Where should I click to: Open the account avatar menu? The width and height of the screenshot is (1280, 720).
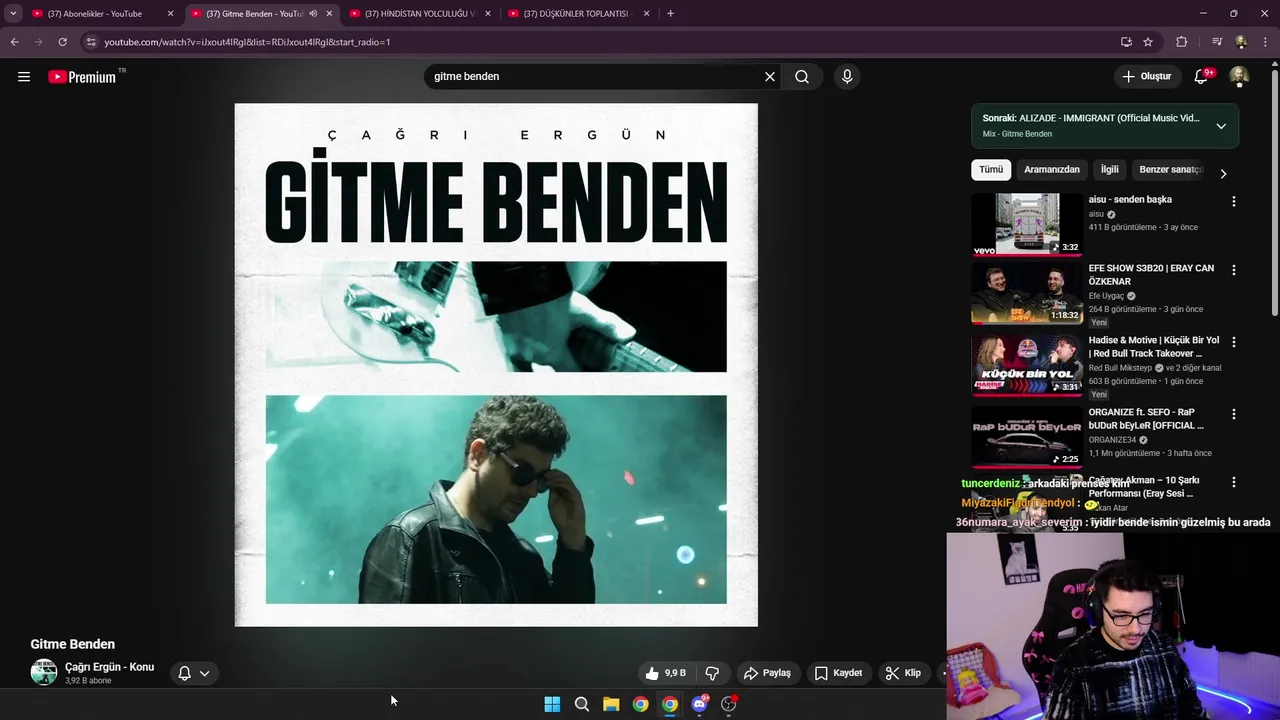[1239, 76]
